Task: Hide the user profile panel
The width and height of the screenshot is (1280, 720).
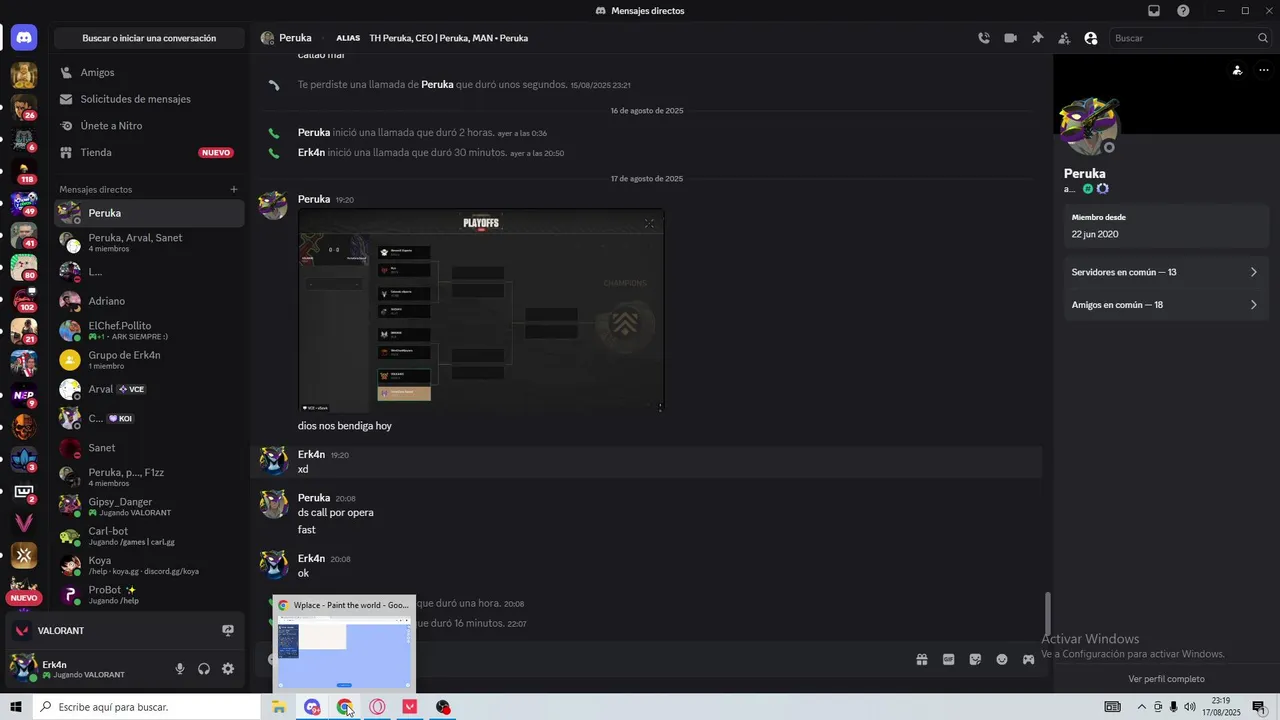Action: (x=1091, y=38)
